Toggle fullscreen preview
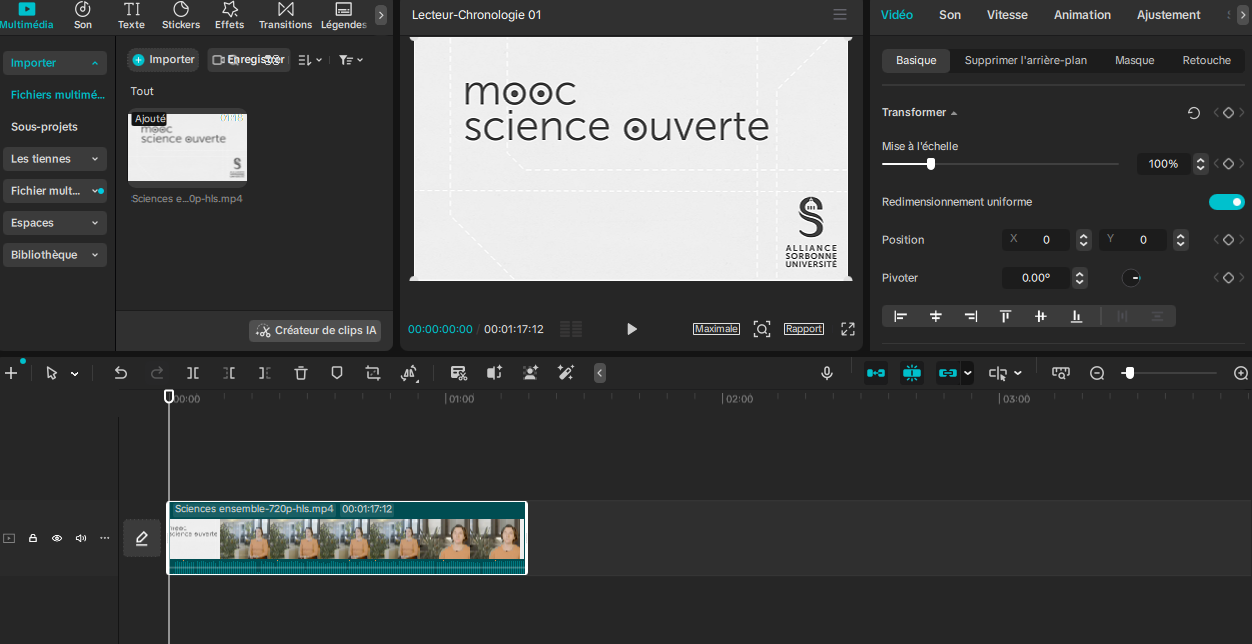The width and height of the screenshot is (1252, 644). coord(848,329)
